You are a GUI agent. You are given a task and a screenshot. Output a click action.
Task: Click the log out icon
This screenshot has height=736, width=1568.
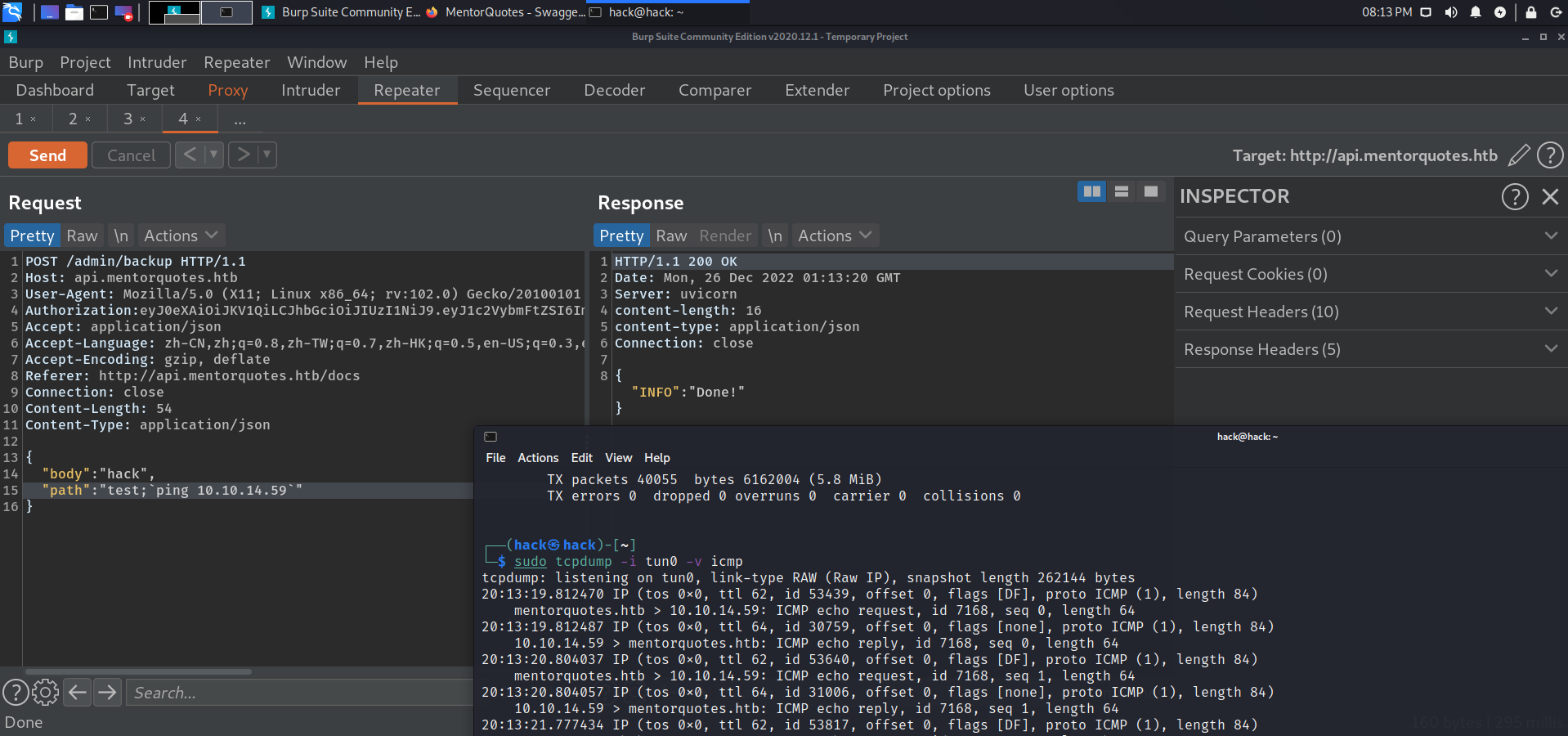[x=1556, y=12]
